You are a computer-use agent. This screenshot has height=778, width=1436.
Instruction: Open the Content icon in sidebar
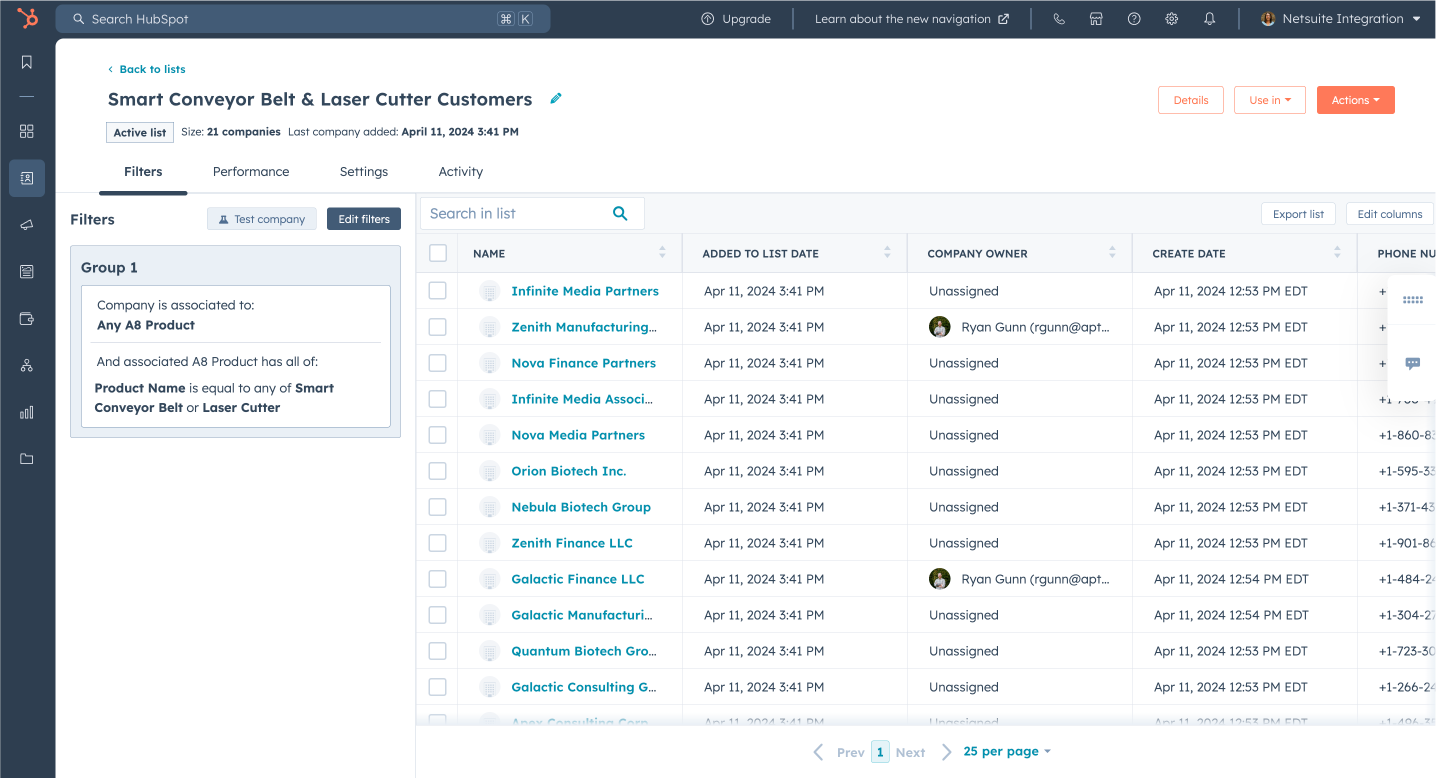point(27,271)
